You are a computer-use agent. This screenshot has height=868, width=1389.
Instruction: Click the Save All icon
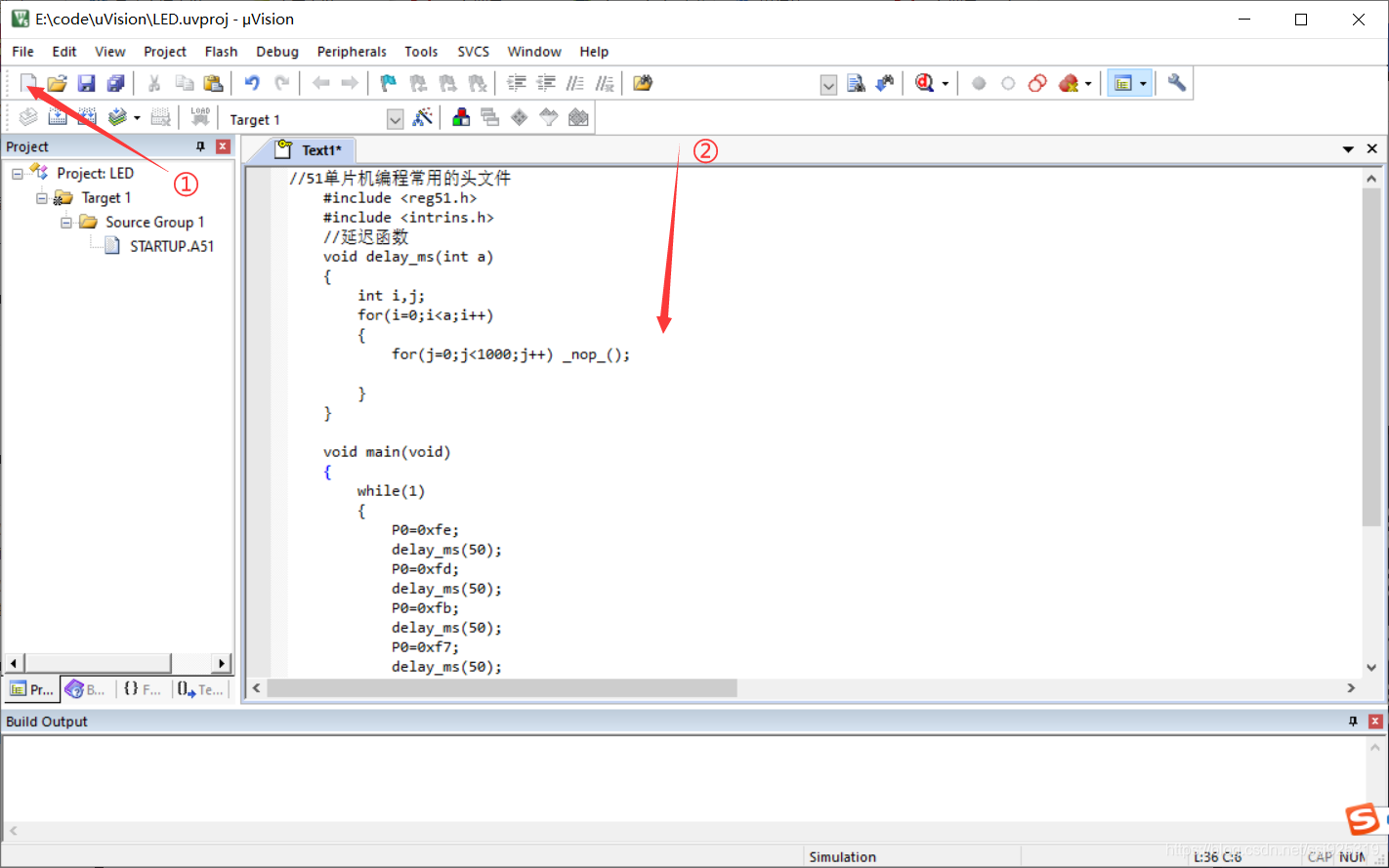click(x=116, y=83)
